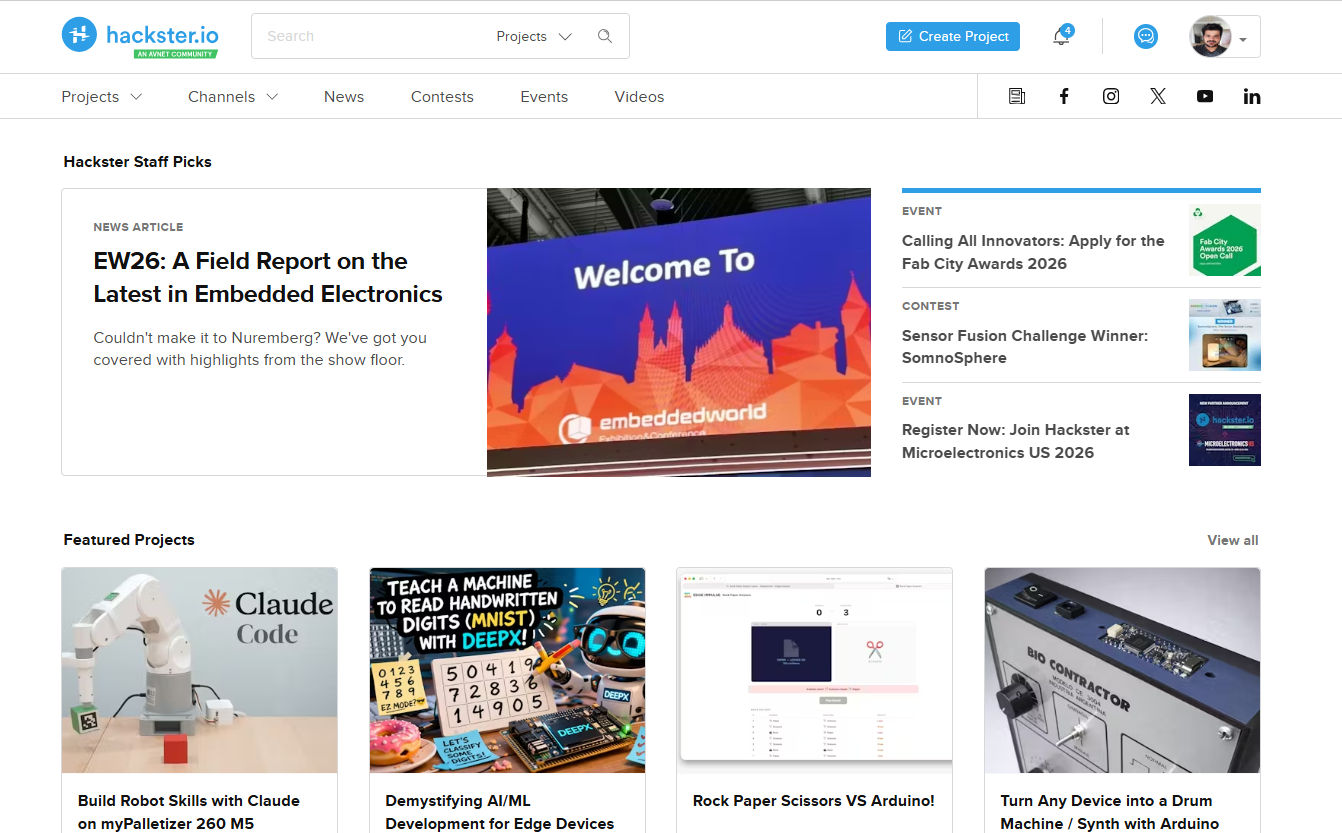
Task: Open the user profile avatar menu
Action: pos(1224,37)
